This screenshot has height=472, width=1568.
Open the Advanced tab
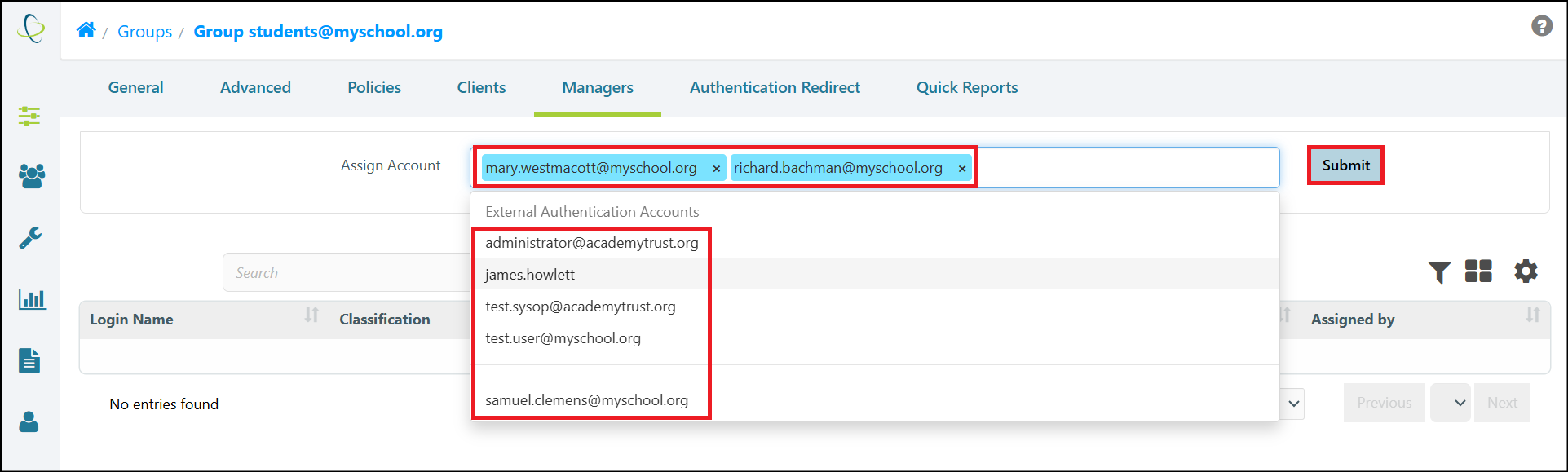point(255,87)
